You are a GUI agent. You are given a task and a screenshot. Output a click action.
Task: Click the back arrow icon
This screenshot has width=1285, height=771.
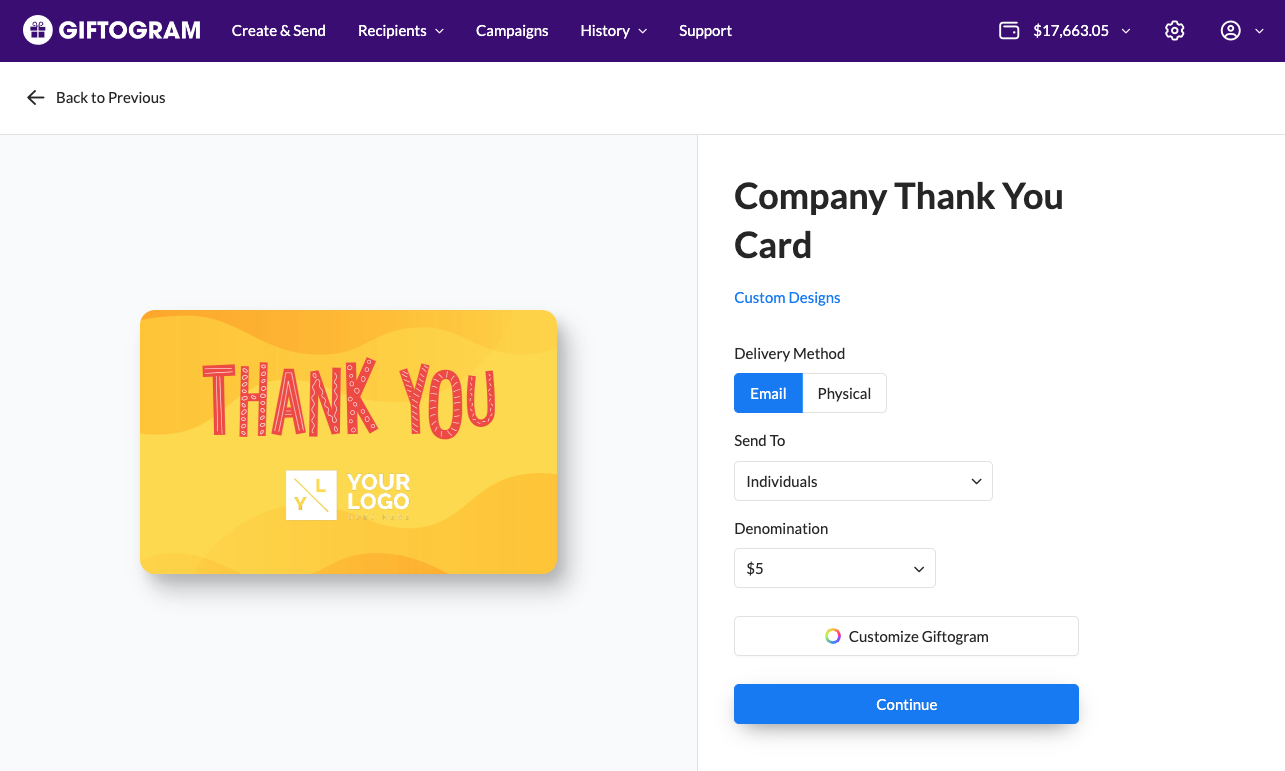pyautogui.click(x=36, y=97)
